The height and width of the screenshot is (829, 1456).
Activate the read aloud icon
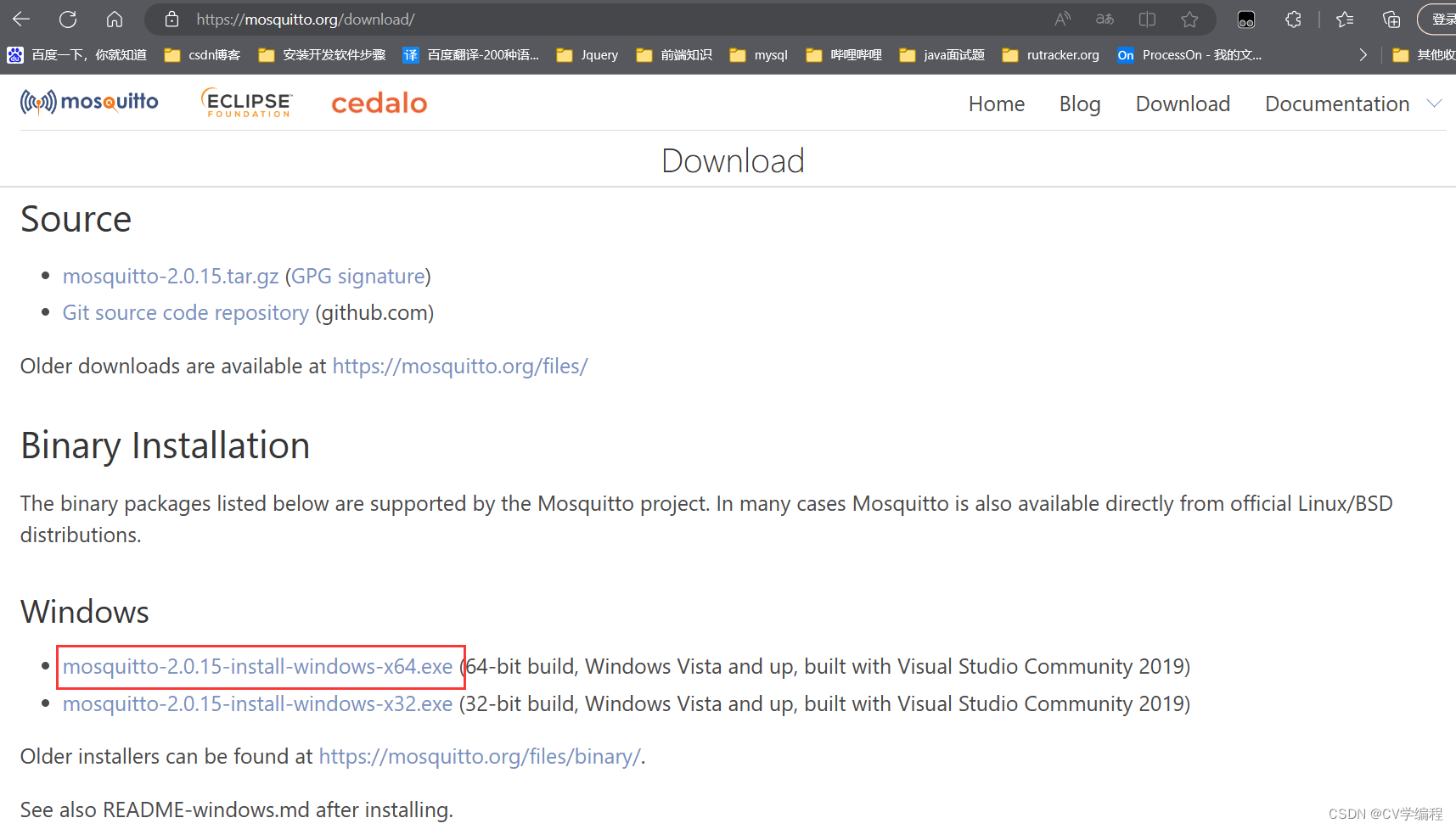[1062, 19]
